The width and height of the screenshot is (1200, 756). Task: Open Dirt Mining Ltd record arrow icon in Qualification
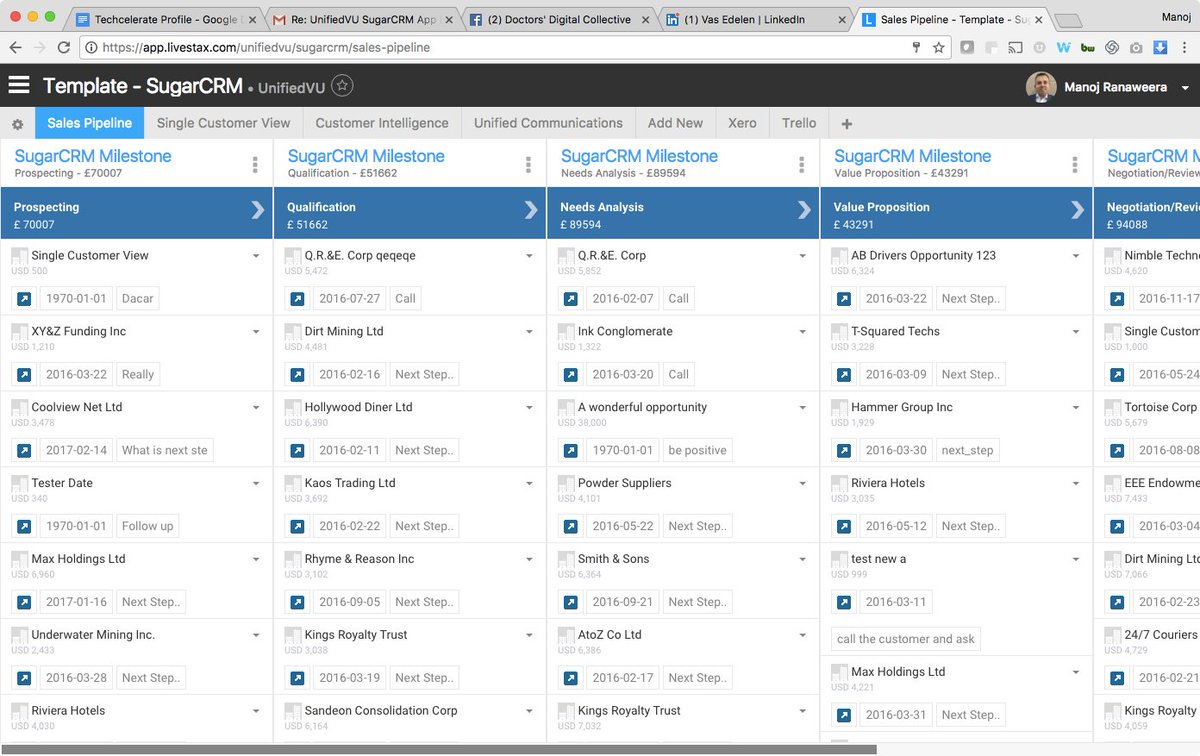point(296,374)
